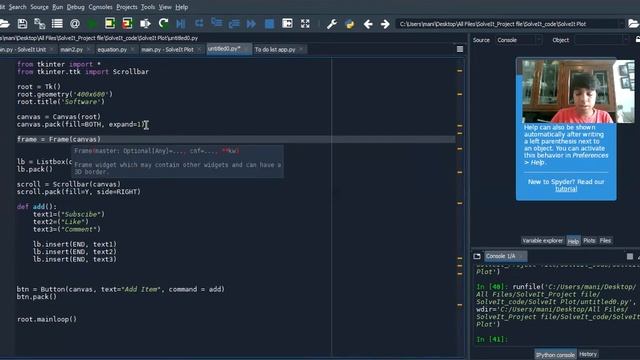Screen dimensions: 640x360
Task: Open the PYTHONPATH manager Python icon
Action: point(350,24)
